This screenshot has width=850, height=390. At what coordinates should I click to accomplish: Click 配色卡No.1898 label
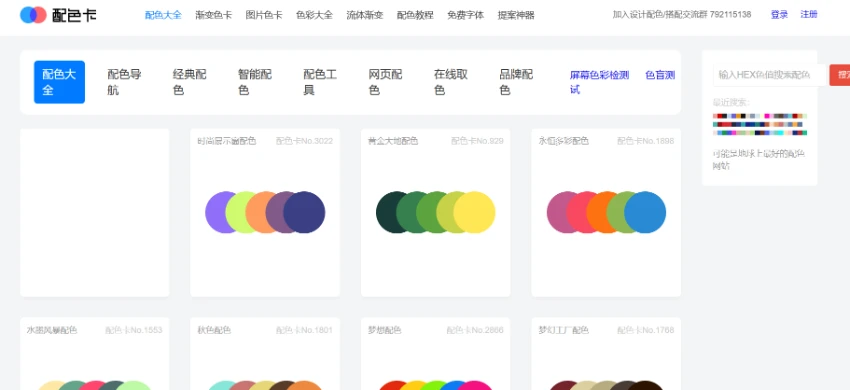[646, 141]
